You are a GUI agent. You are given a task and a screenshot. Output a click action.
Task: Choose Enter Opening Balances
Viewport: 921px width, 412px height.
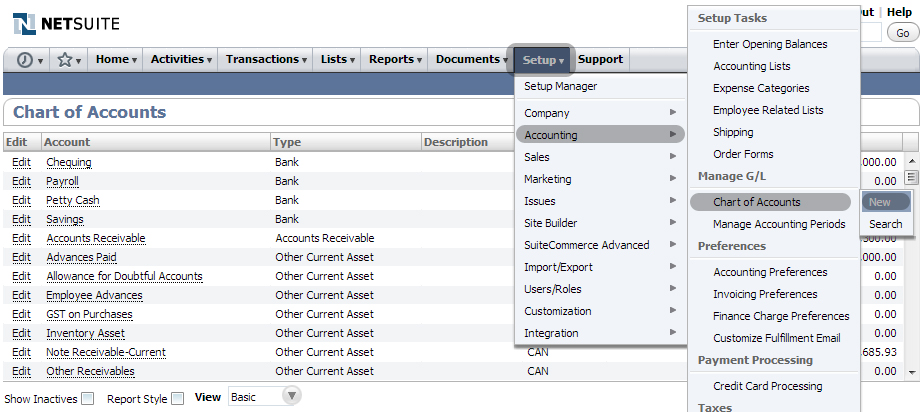(770, 44)
